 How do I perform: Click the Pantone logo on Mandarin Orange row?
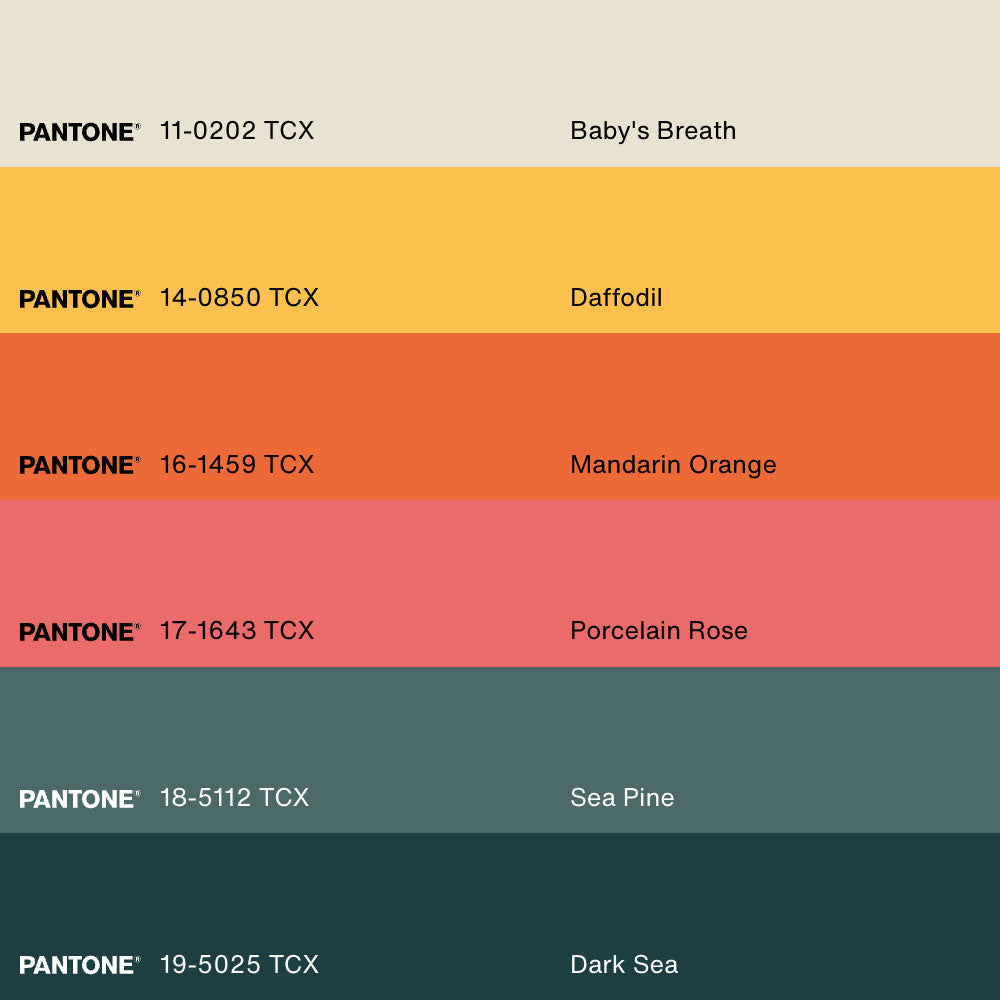79,465
